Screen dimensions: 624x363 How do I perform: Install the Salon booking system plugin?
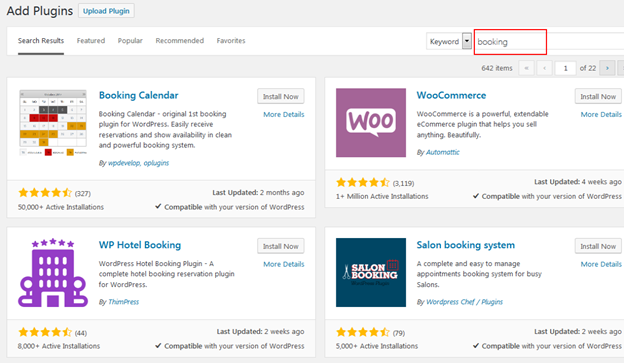(598, 246)
